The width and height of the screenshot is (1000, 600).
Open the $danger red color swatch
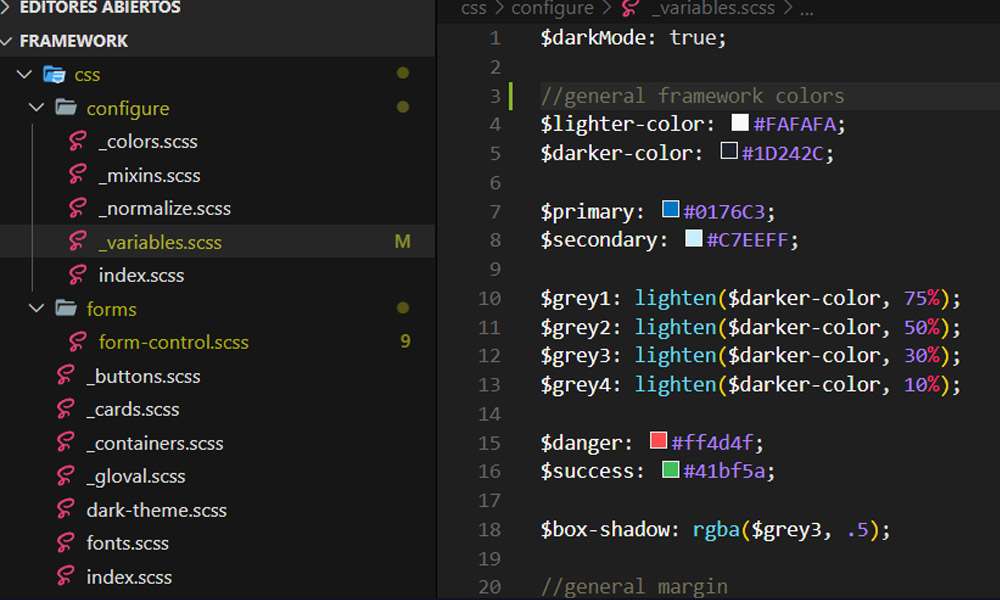658,441
